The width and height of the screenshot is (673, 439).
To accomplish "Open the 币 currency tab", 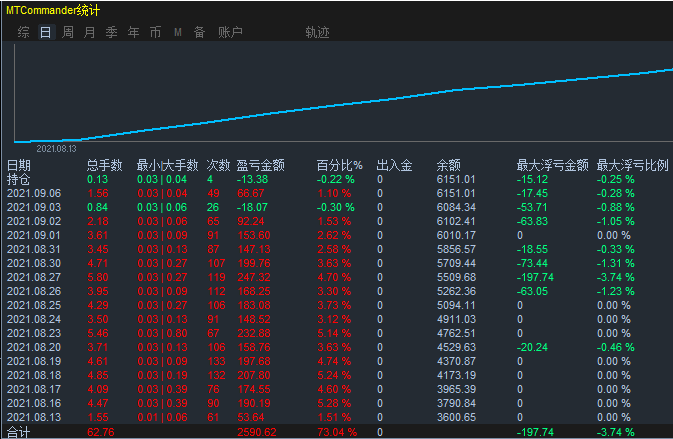I will 155,32.
